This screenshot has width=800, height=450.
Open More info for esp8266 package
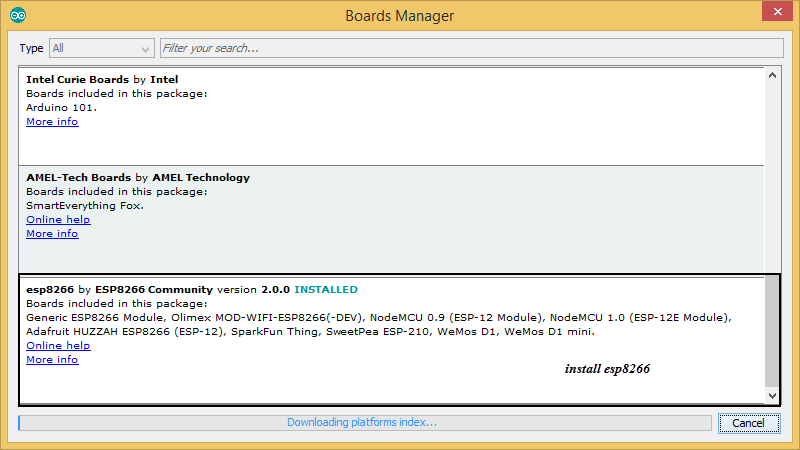pos(52,359)
